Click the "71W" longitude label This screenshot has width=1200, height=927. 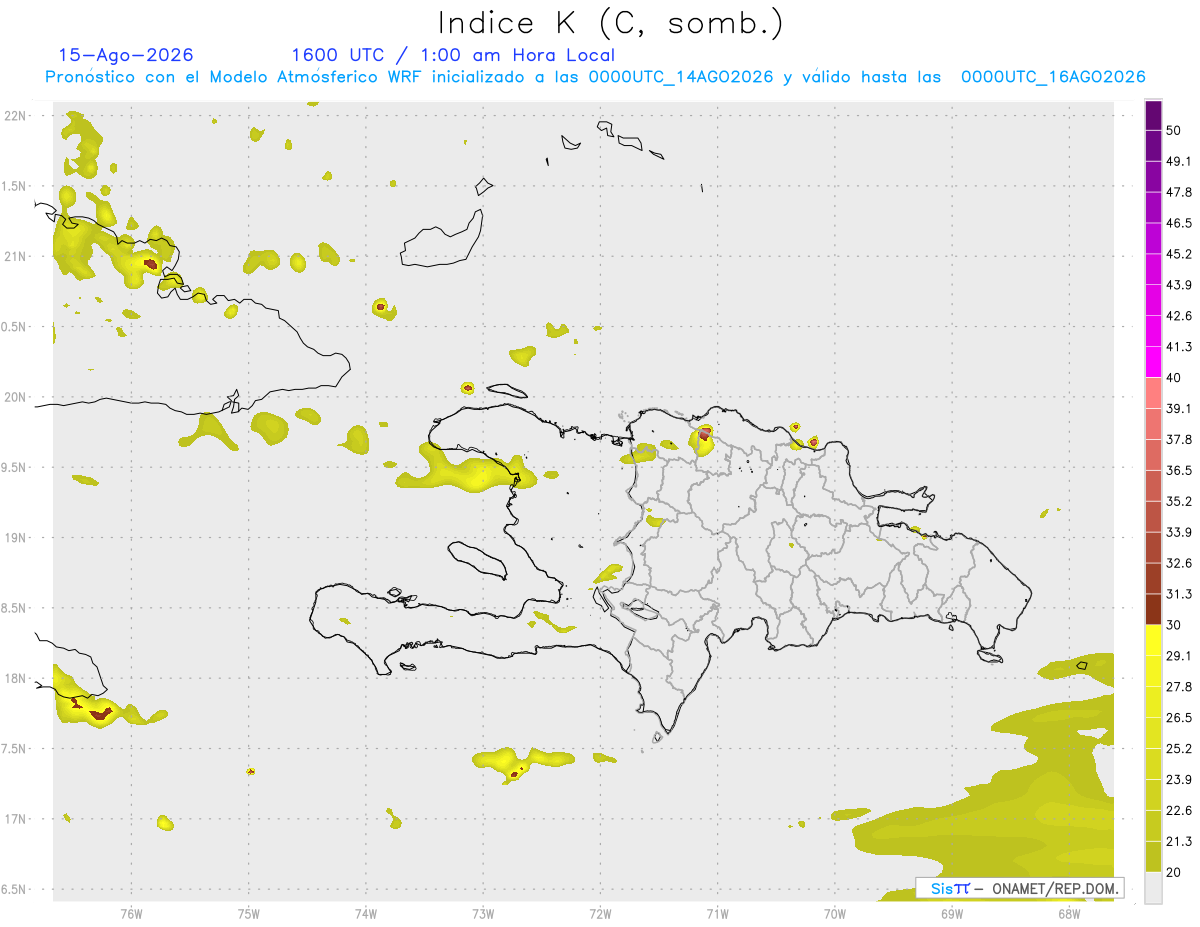coord(717,914)
